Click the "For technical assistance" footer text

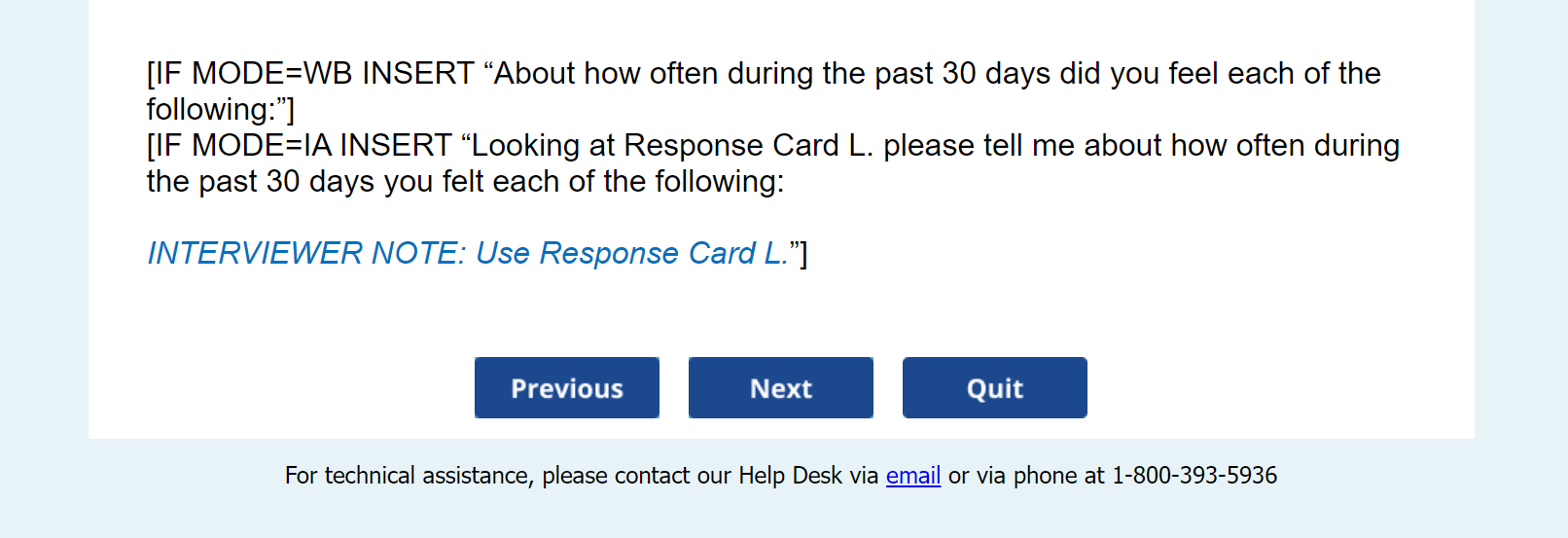pyautogui.click(x=409, y=476)
